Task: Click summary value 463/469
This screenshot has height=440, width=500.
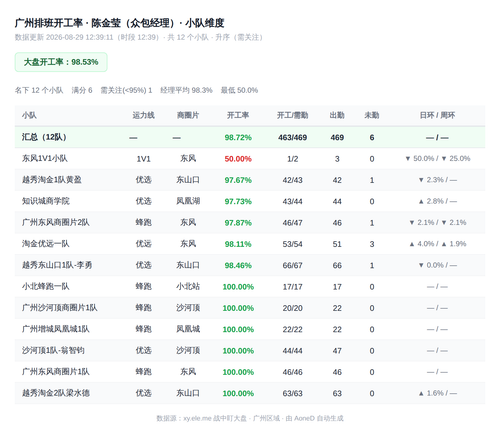Action: coord(292,137)
